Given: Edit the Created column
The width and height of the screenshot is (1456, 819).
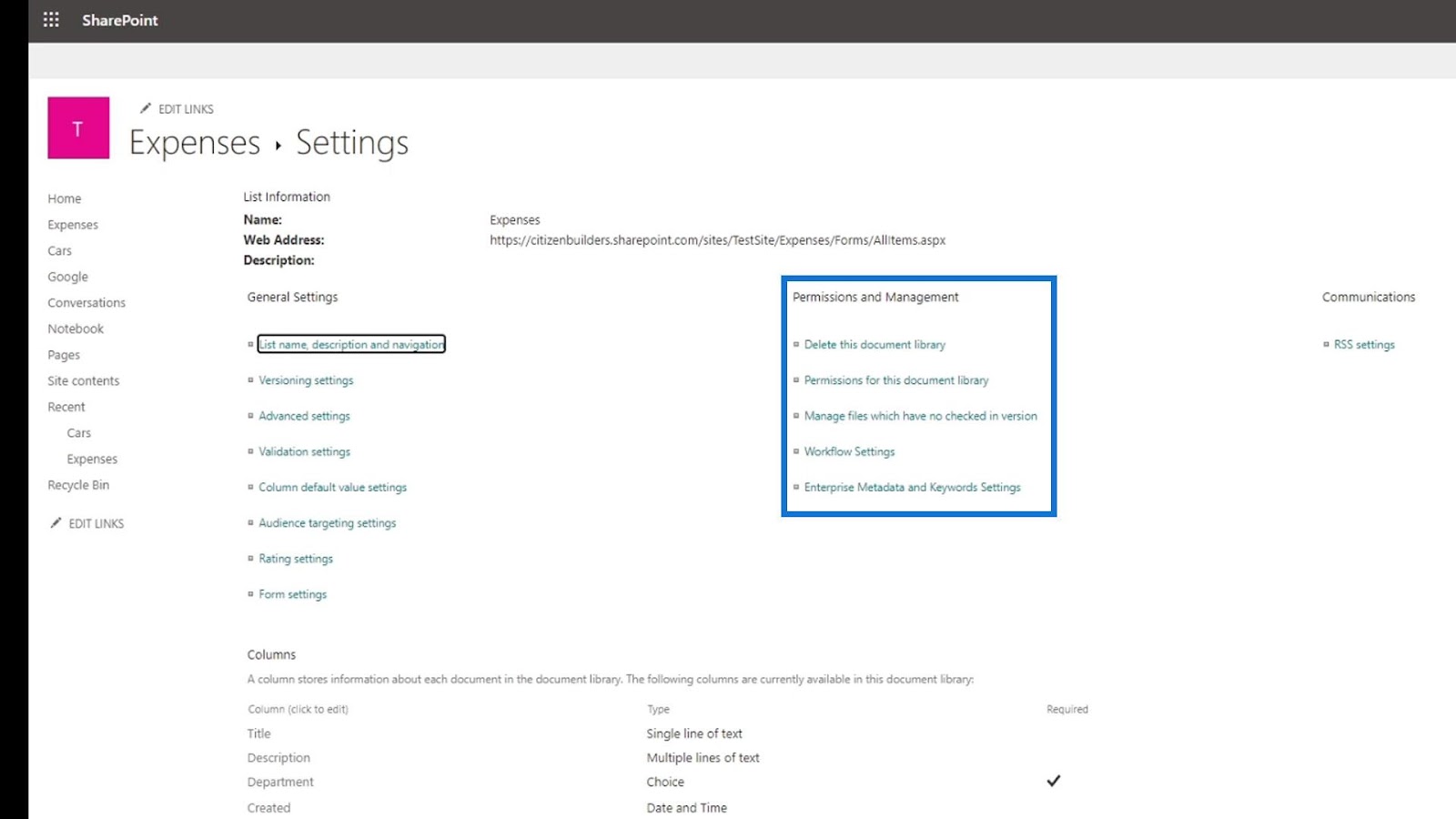Looking at the screenshot, I should click(268, 808).
